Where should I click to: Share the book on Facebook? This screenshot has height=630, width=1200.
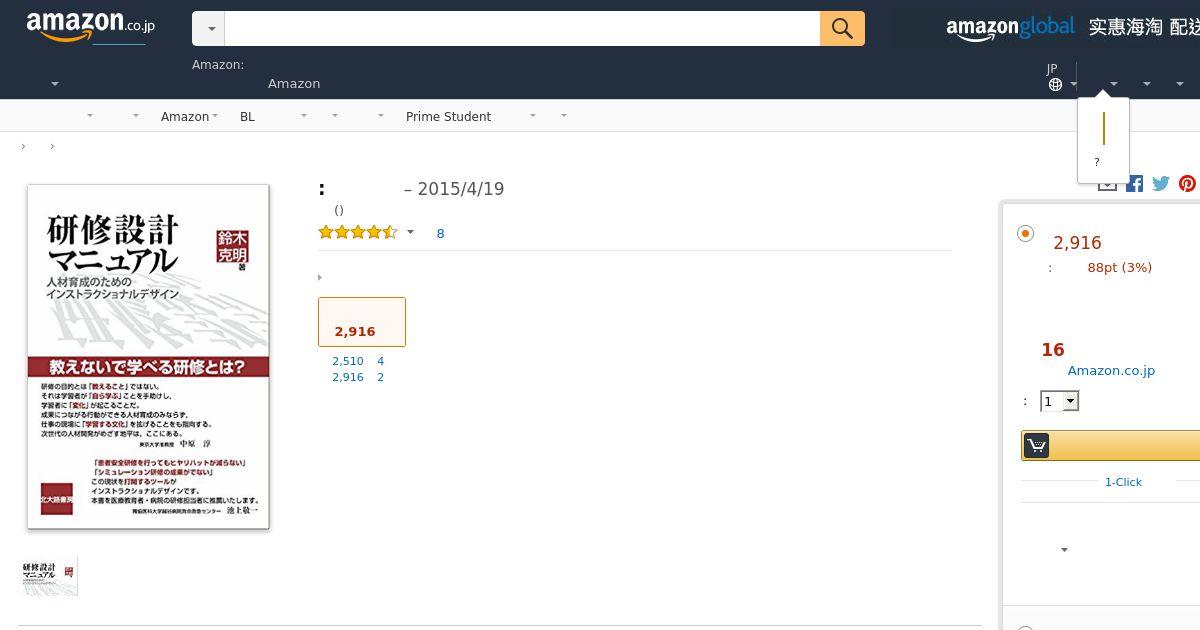1134,183
